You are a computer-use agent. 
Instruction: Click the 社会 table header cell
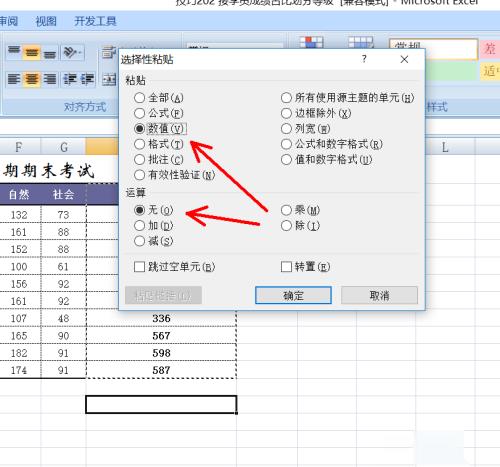(63, 194)
